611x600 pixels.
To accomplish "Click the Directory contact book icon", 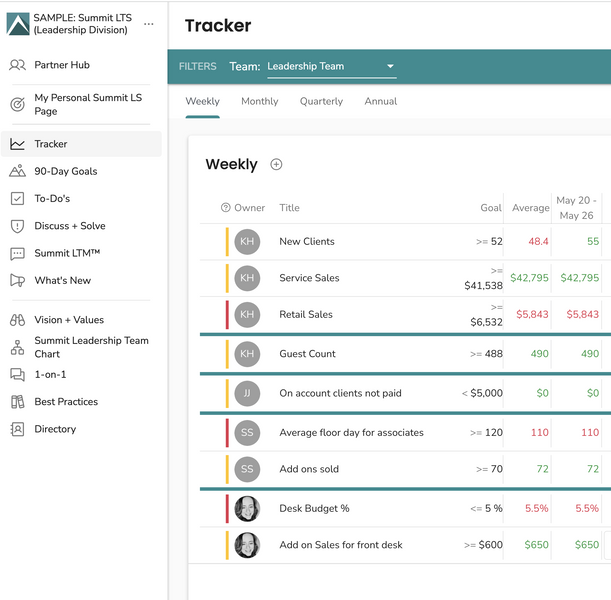I will coord(18,429).
